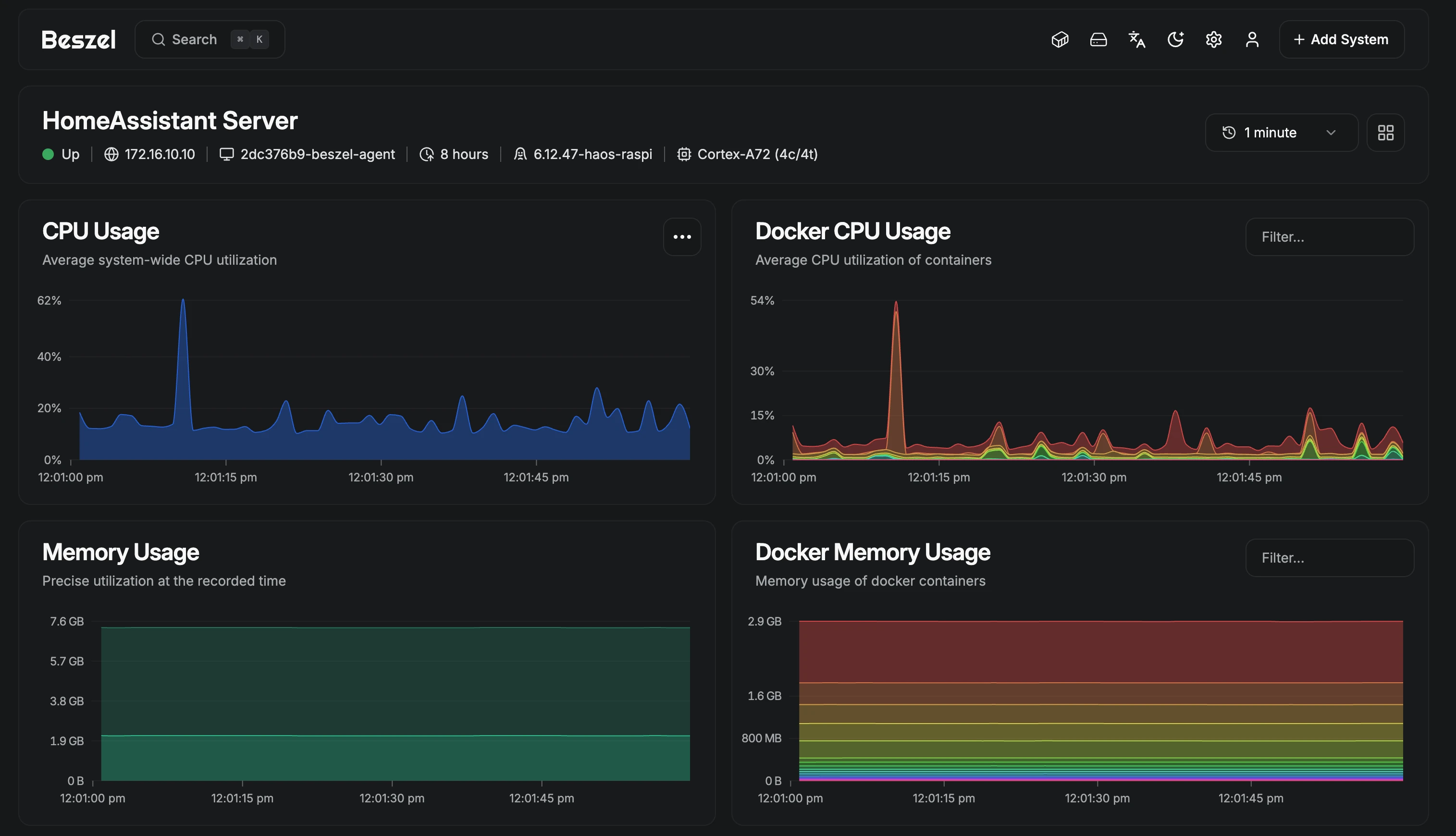The width and height of the screenshot is (1456, 836).
Task: Expand the time range chevron arrow
Action: 1331,133
